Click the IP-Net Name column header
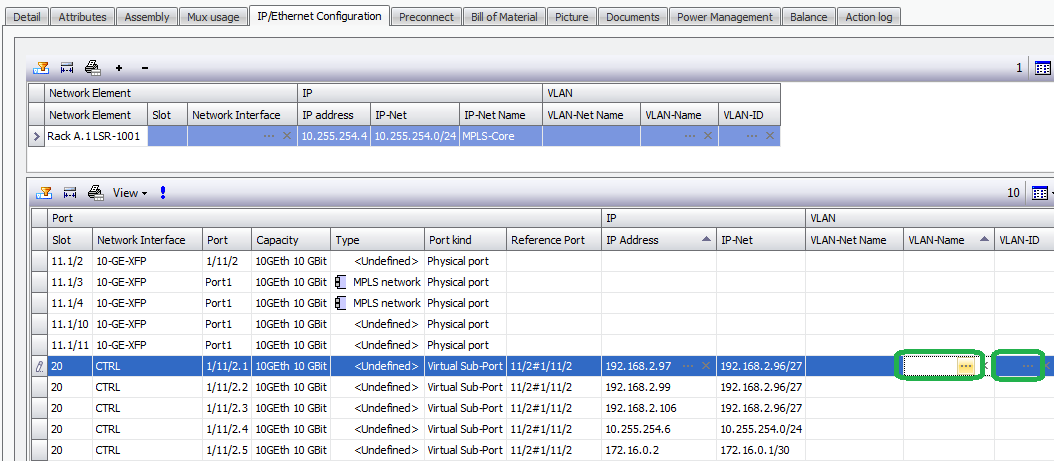 pos(500,115)
